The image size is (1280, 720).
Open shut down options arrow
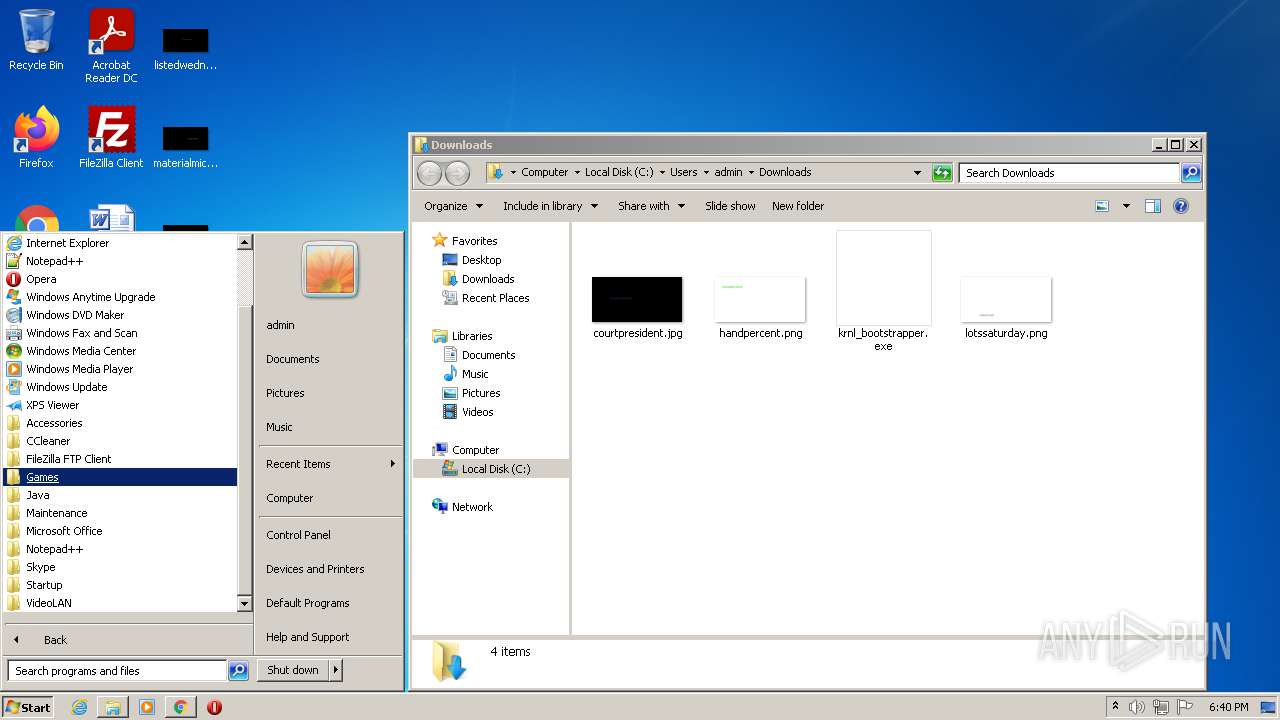[x=335, y=671]
